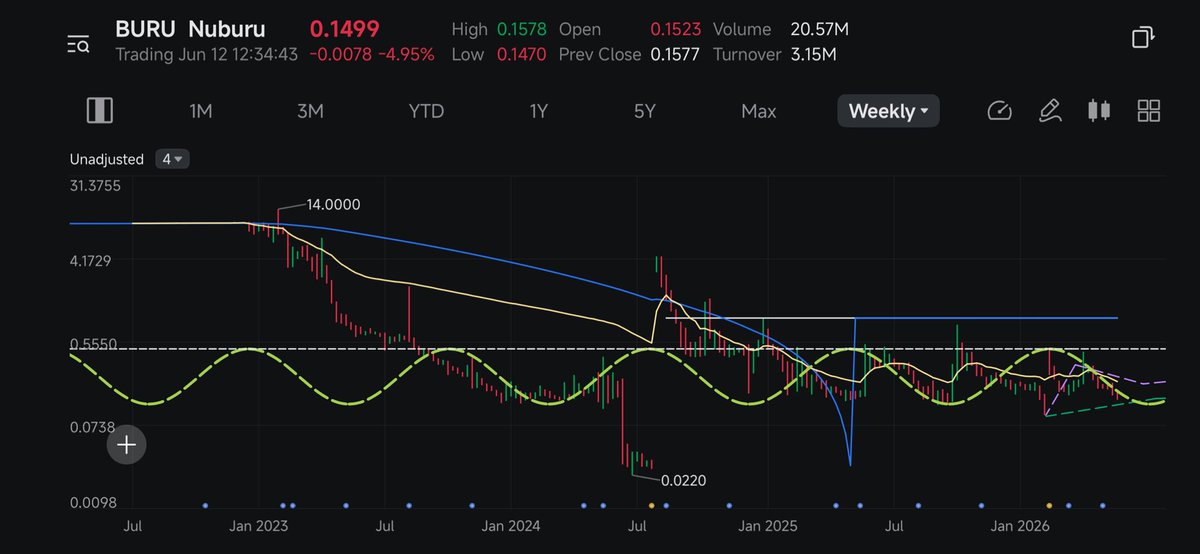Tap the Trading Jun 12 12:34:43 status
The height and width of the screenshot is (554, 1200).
(206, 54)
